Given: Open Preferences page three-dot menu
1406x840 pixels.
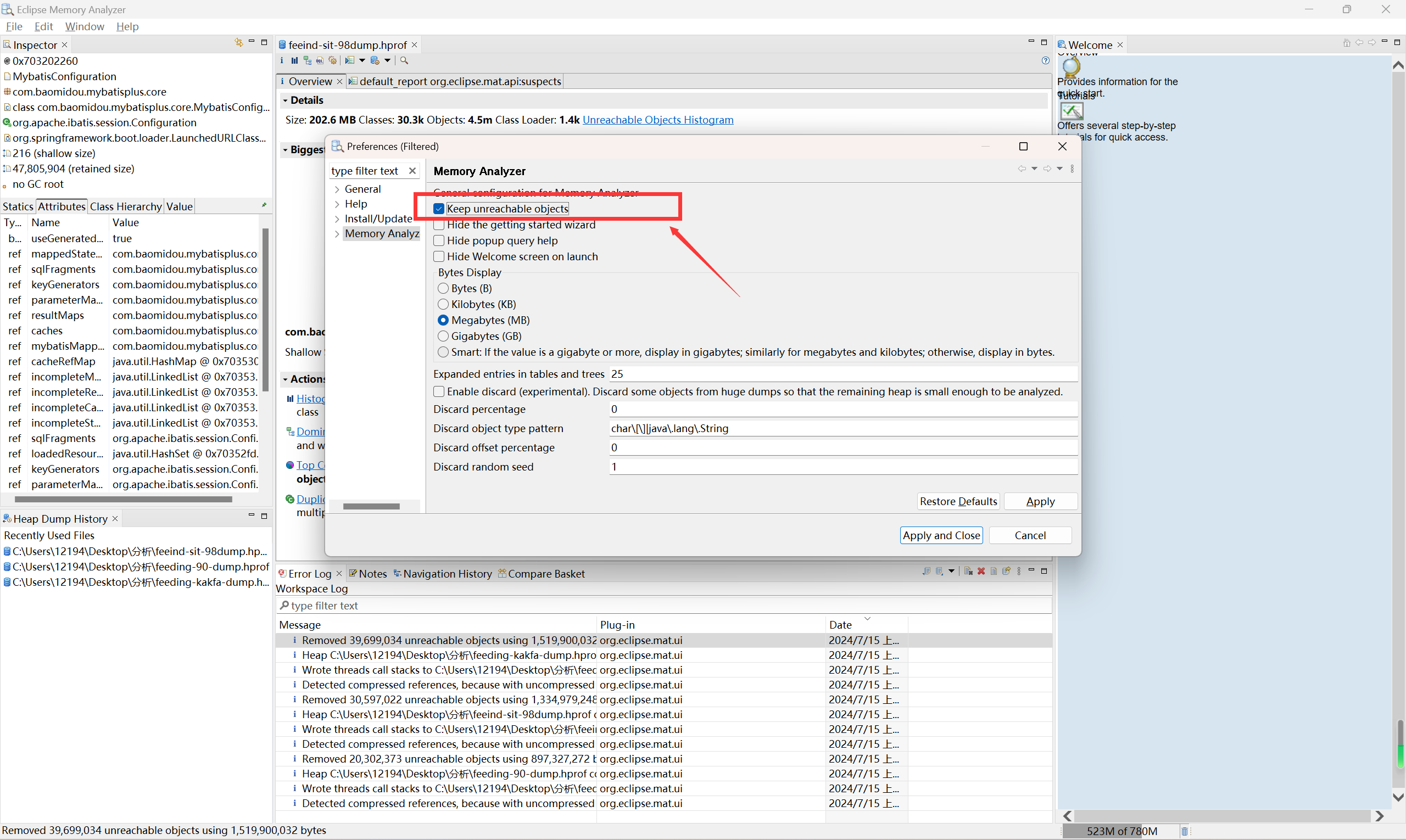Looking at the screenshot, I should [x=1072, y=169].
